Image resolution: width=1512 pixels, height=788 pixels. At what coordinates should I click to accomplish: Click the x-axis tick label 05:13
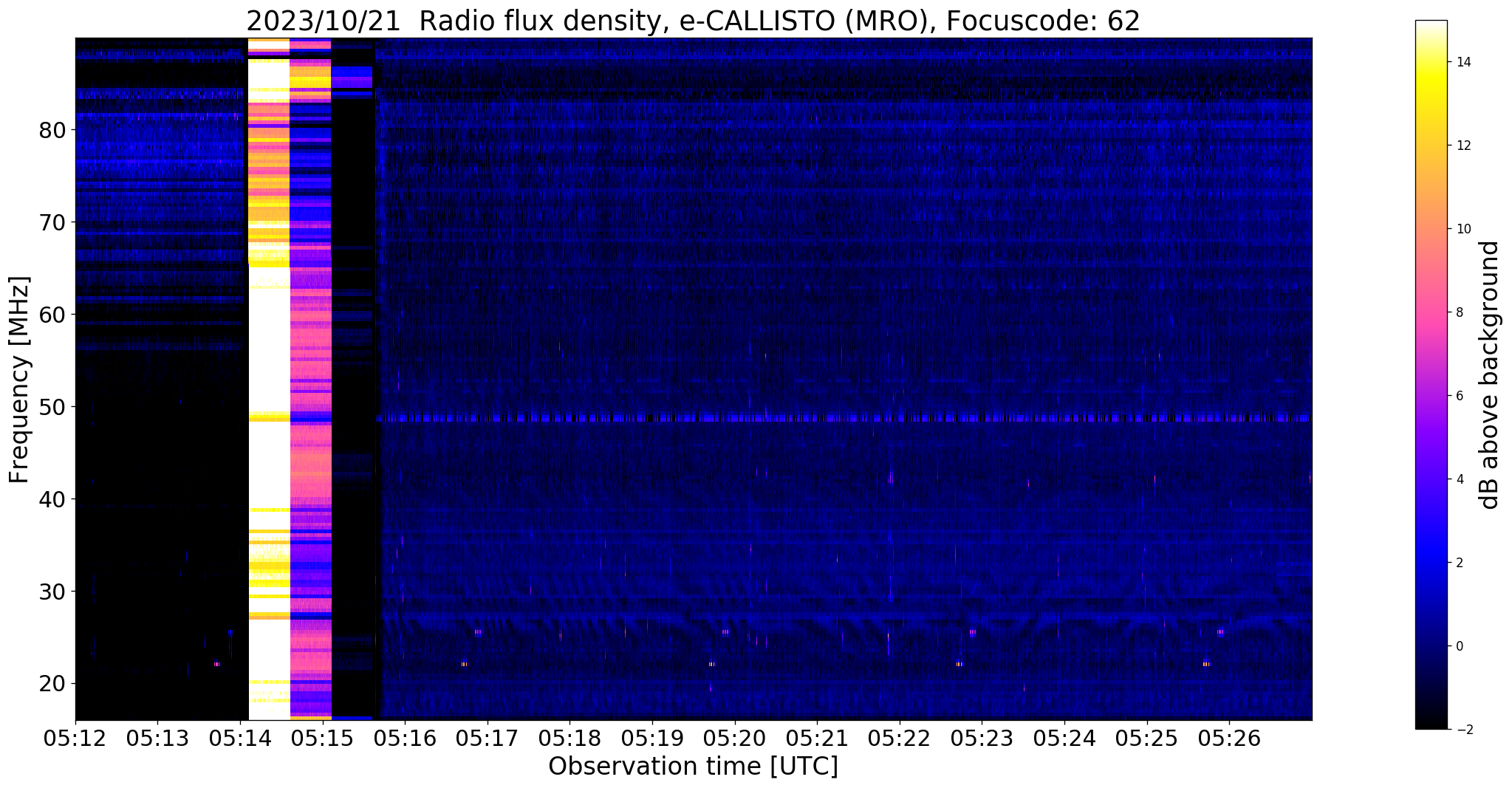point(157,739)
